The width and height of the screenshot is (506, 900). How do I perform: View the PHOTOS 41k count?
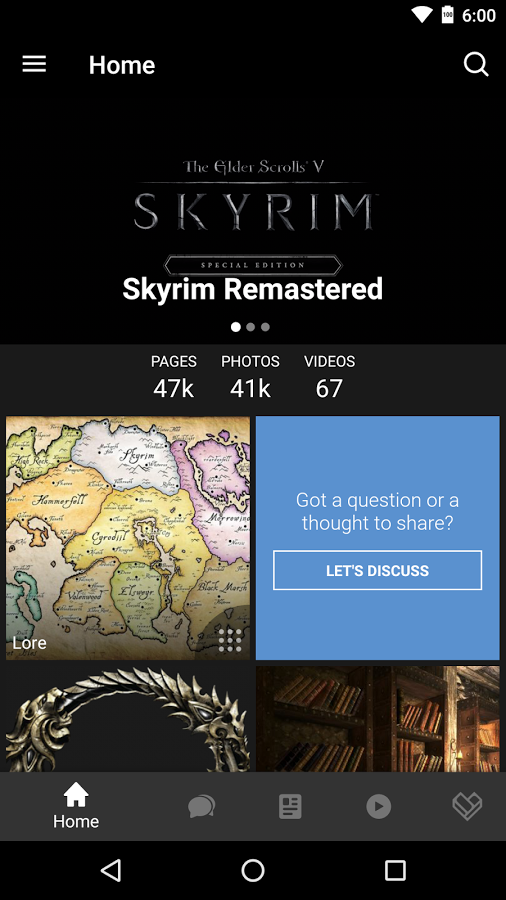pos(250,377)
